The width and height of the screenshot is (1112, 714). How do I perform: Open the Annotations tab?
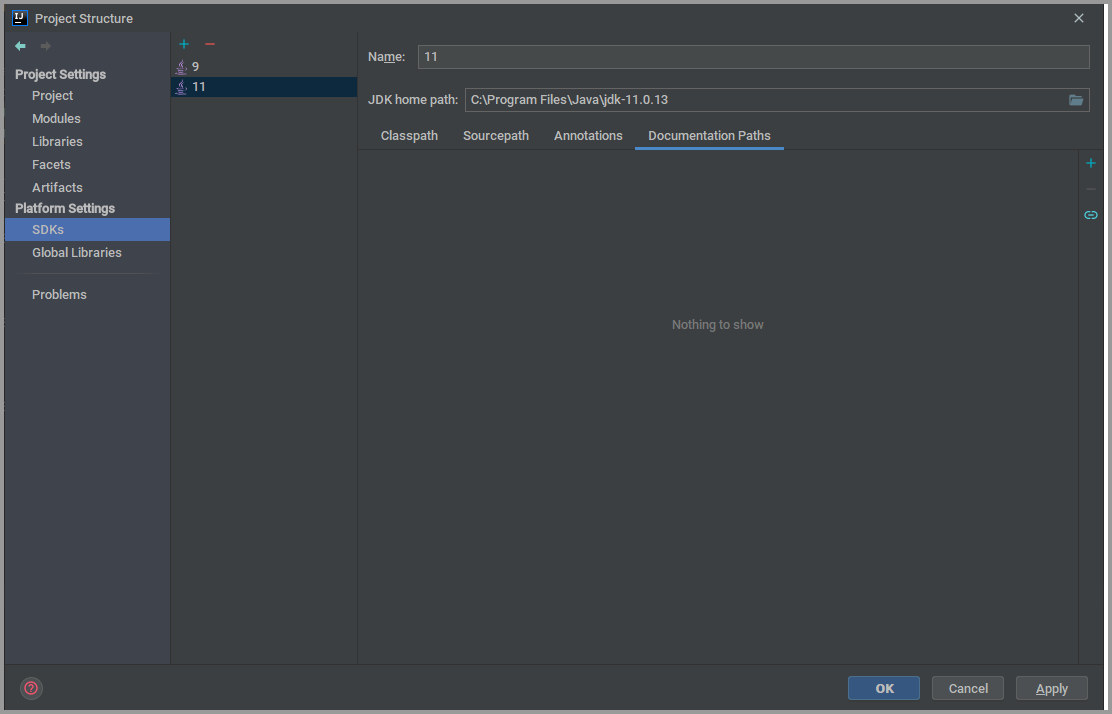click(x=588, y=136)
